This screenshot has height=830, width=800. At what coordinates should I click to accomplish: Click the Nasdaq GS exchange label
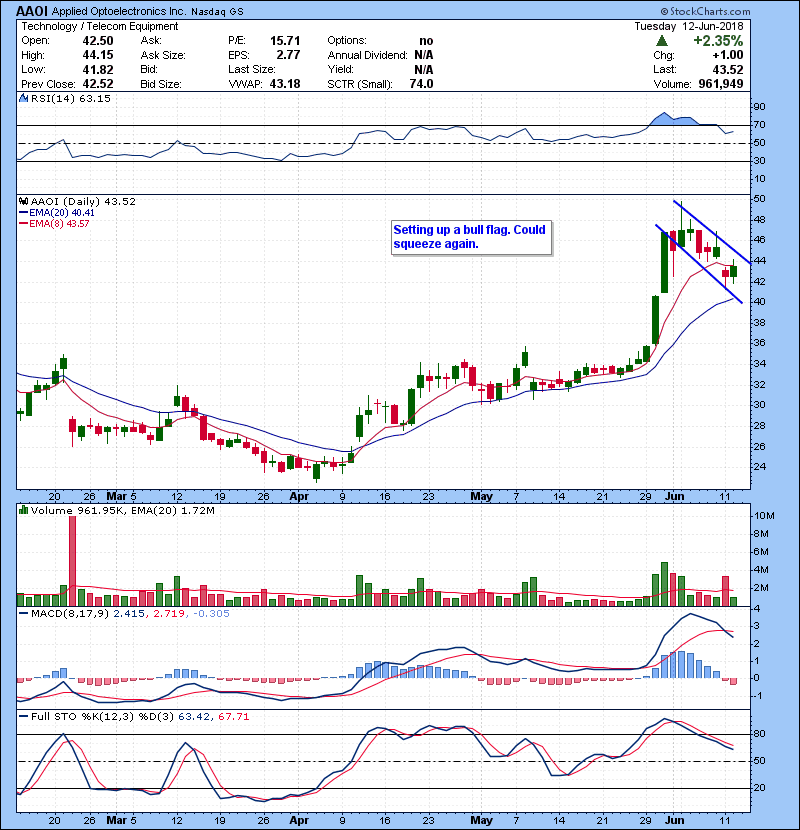217,12
